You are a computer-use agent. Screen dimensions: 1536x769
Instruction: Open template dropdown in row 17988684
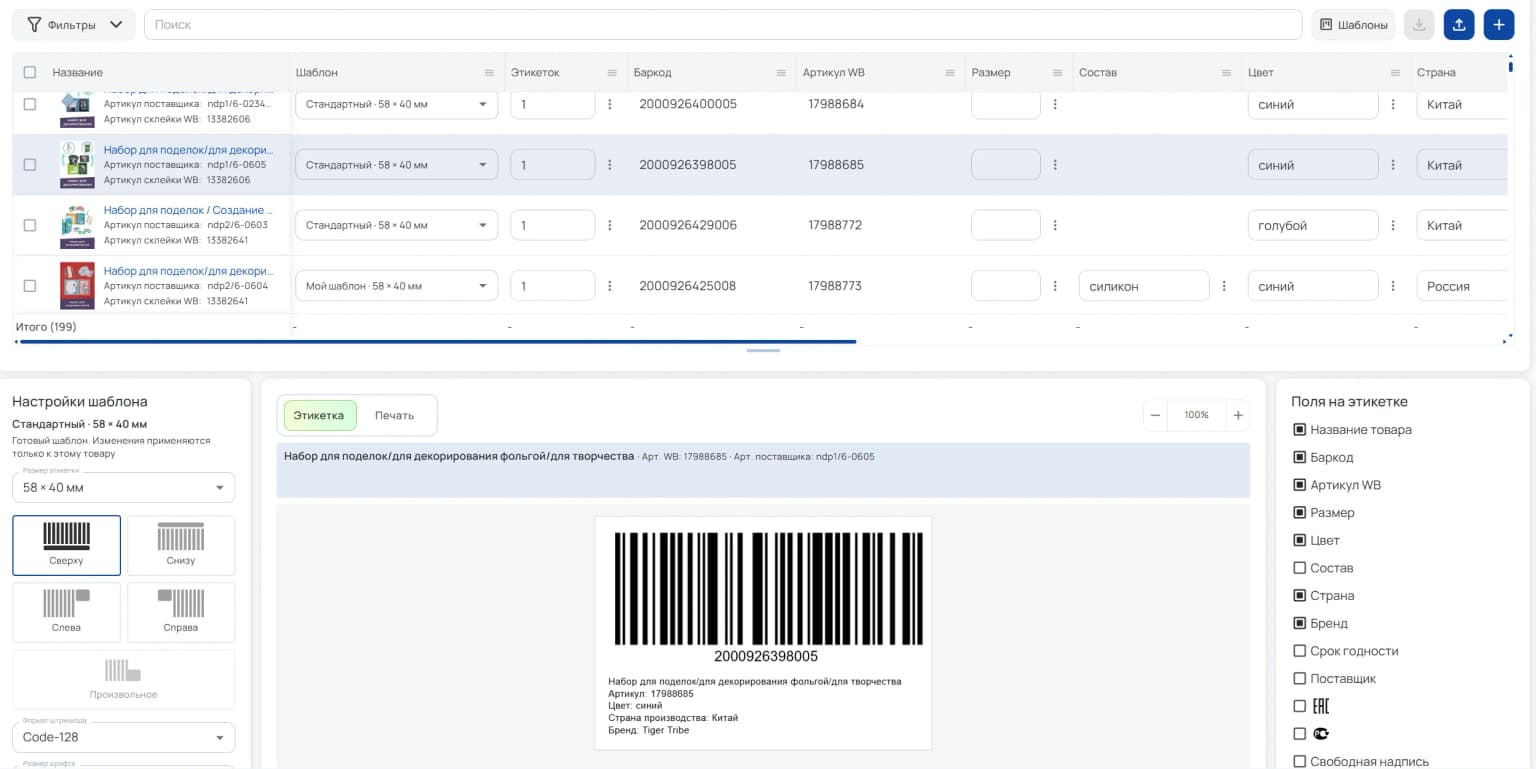click(x=396, y=104)
